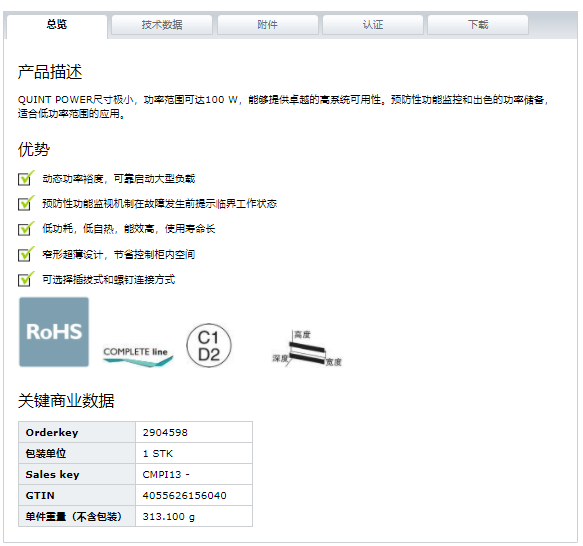Viewport: 583px width, 546px height.
Task: Select the 总览 overview tab
Action: coord(57,25)
